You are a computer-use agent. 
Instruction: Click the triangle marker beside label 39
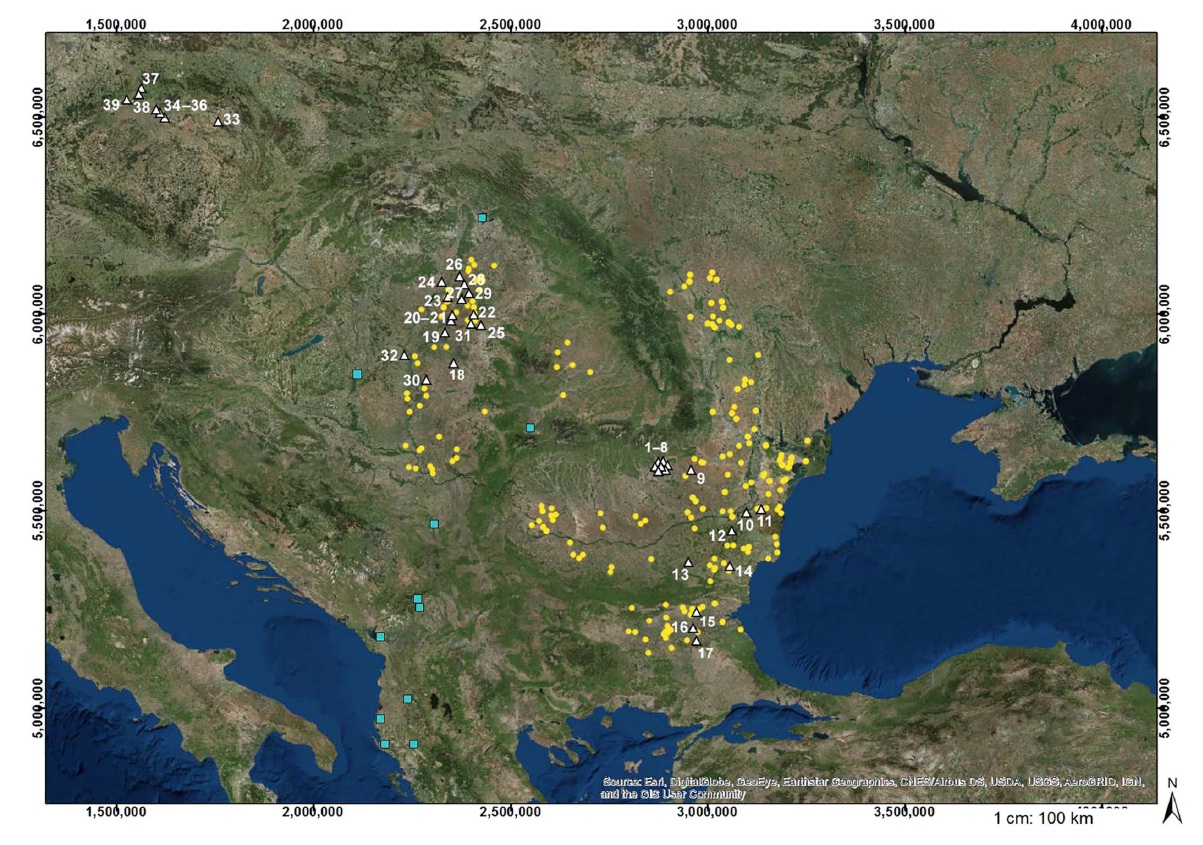click(x=127, y=100)
